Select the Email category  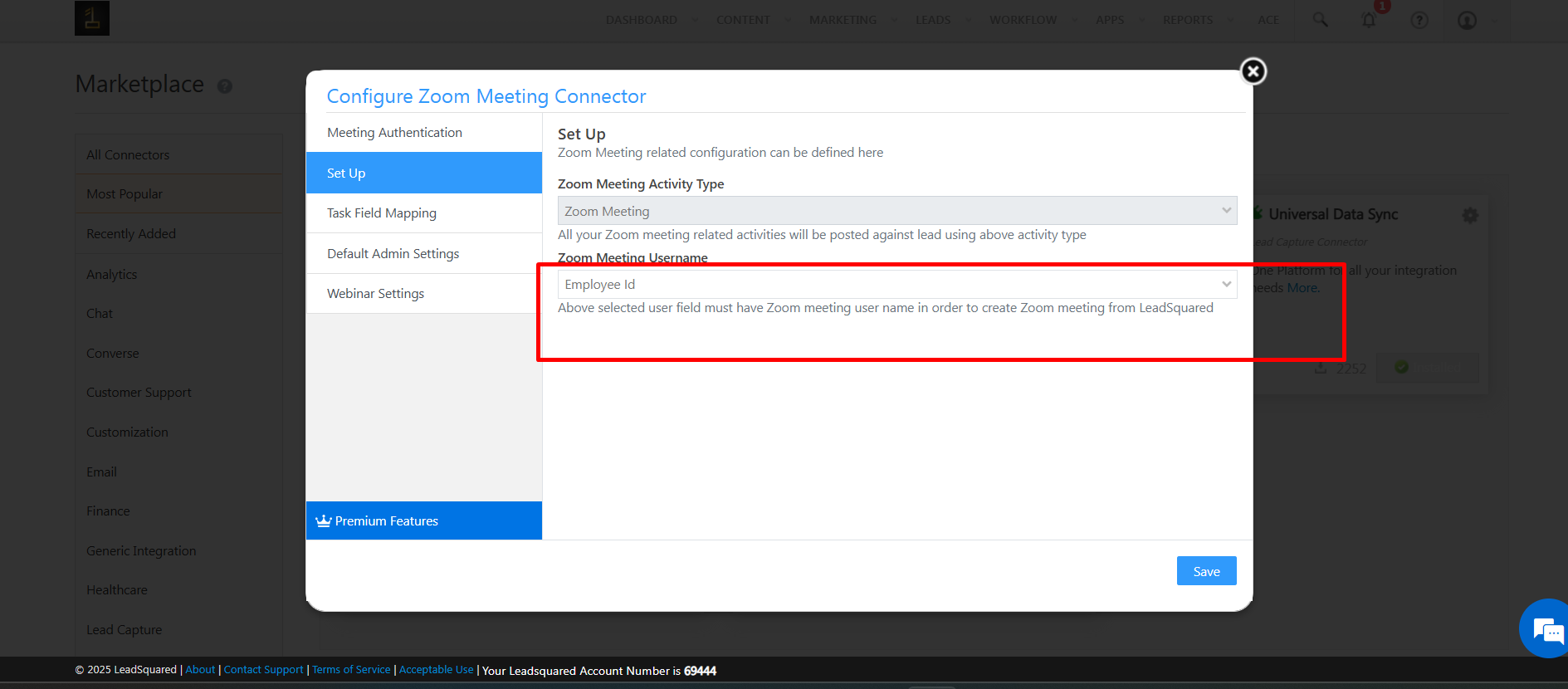click(178, 472)
